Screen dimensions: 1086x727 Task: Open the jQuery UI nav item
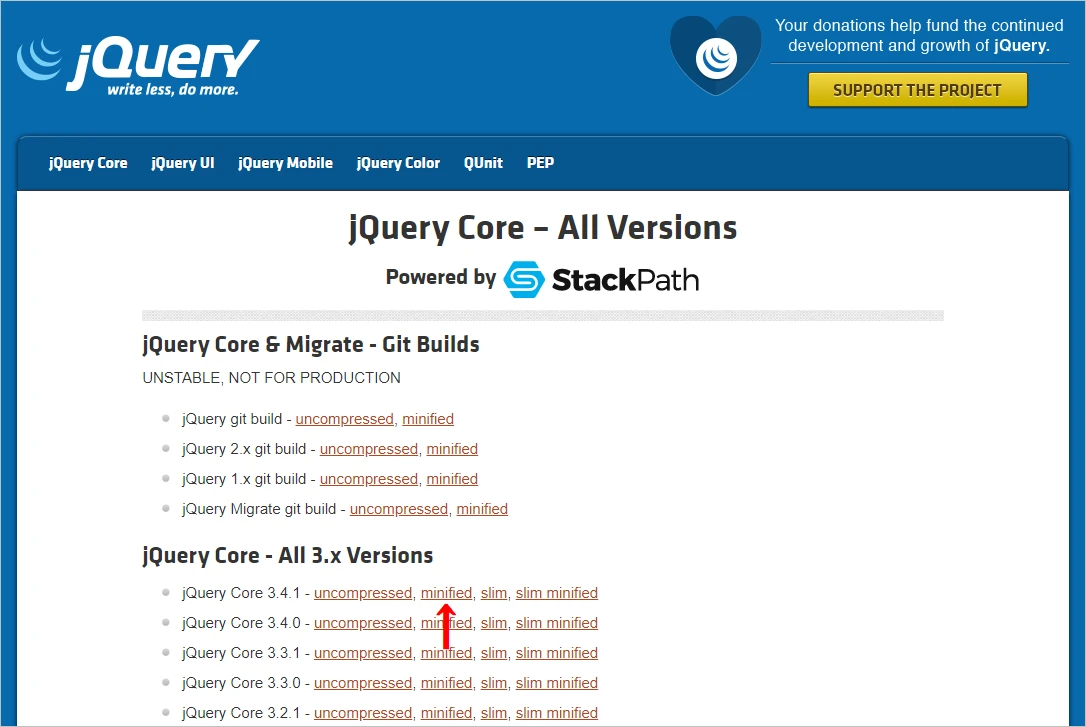[183, 163]
